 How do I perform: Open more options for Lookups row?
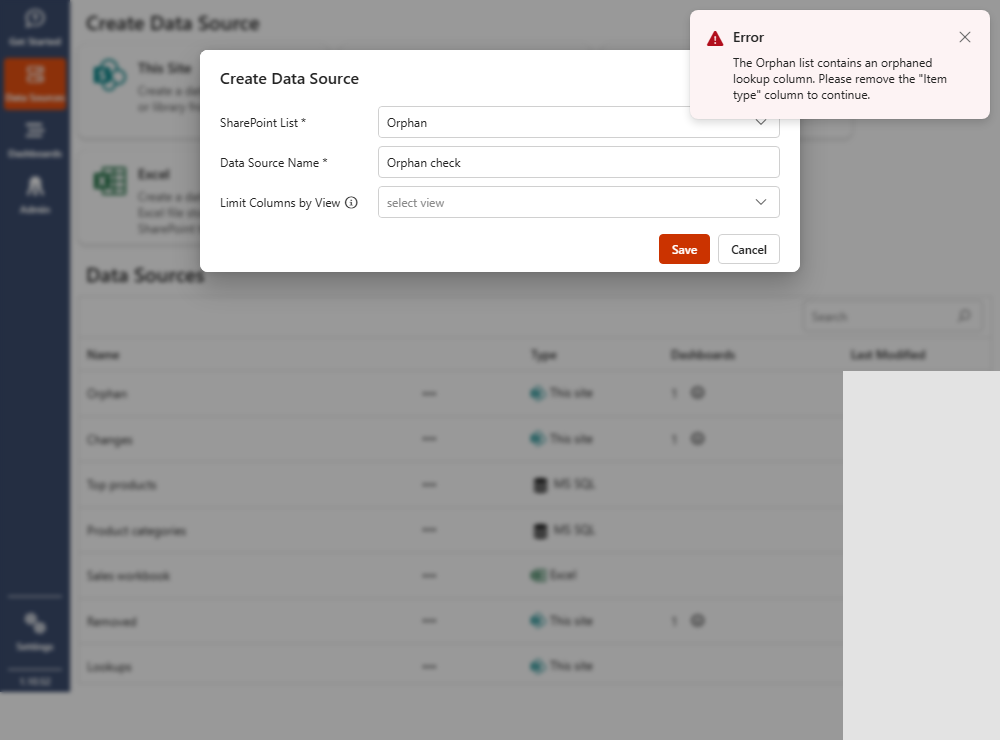[x=429, y=667]
